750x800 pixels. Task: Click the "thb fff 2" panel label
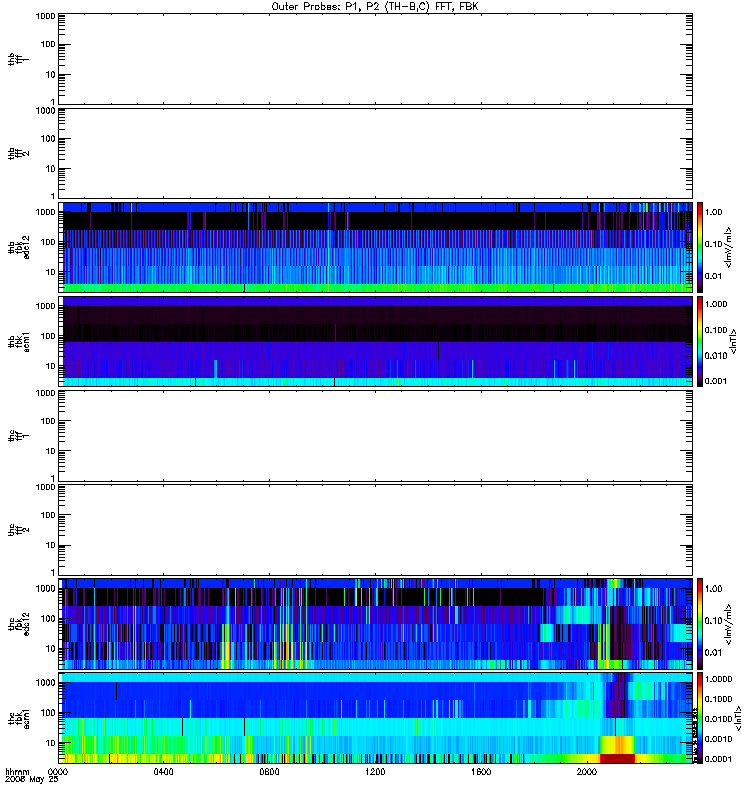pyautogui.click(x=18, y=154)
